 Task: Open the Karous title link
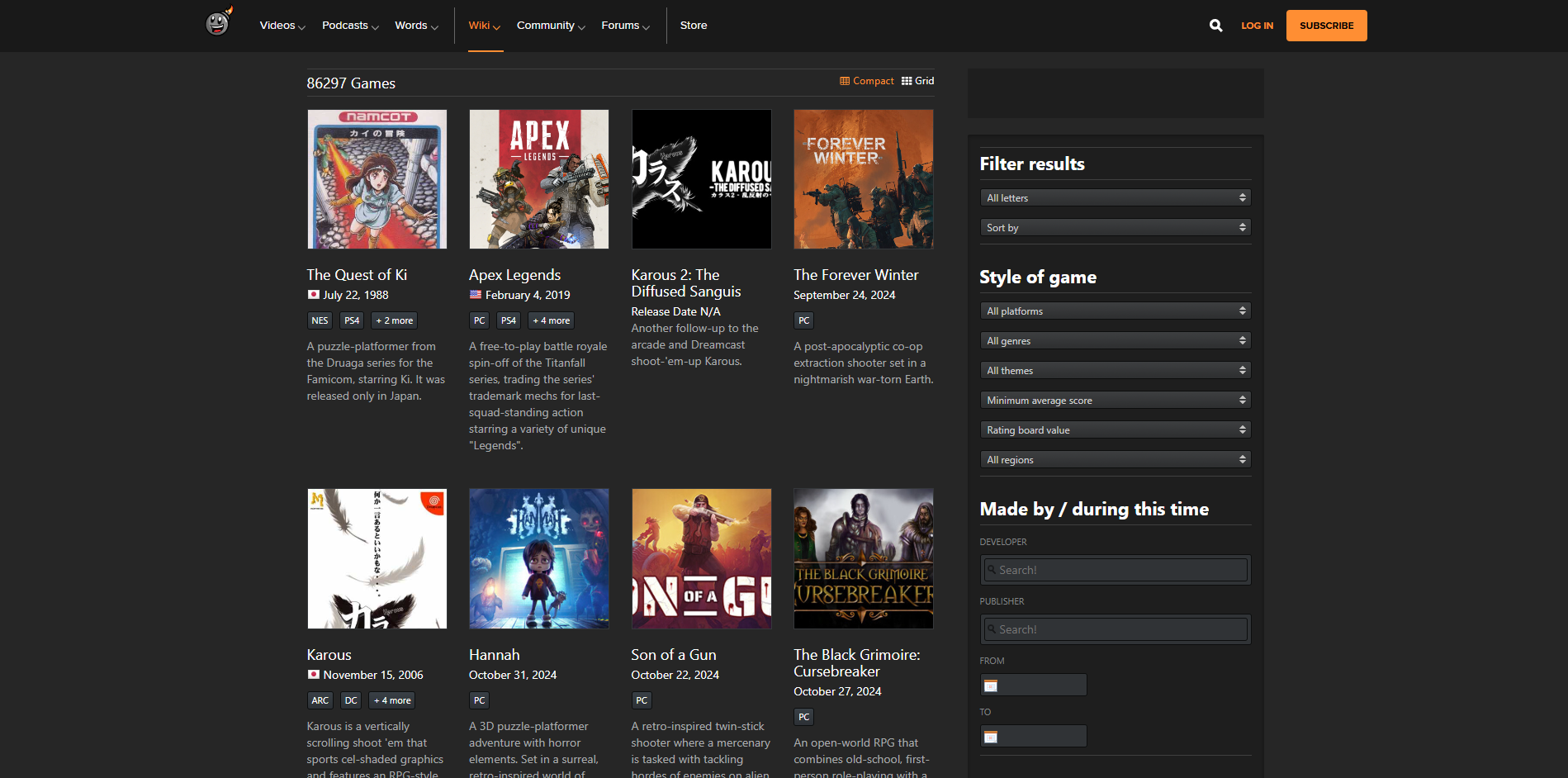[329, 655]
